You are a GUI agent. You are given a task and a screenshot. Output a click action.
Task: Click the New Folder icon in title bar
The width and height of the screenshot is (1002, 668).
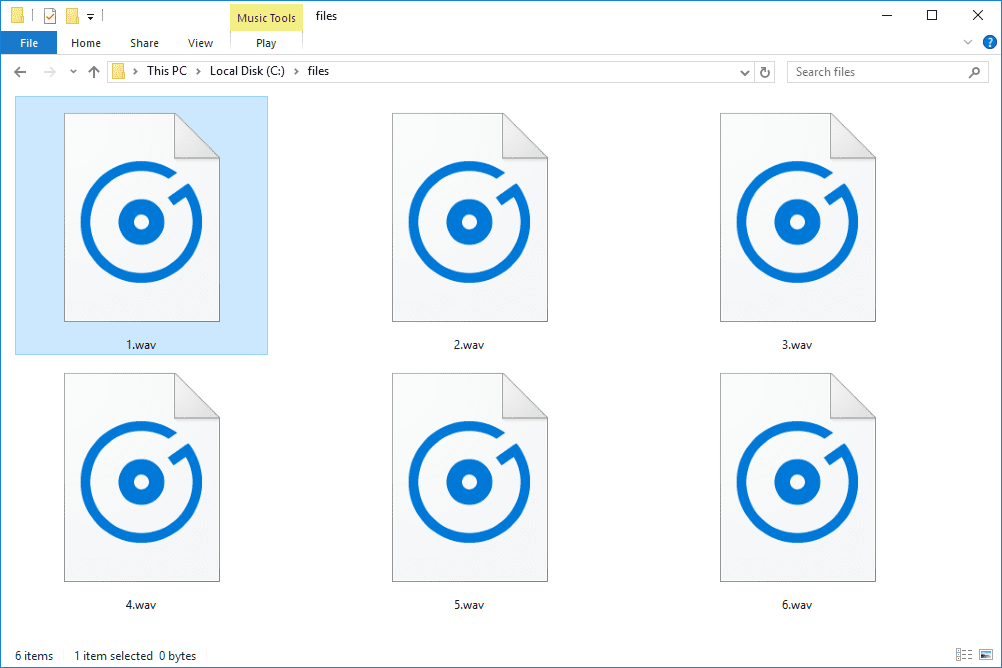coord(72,16)
